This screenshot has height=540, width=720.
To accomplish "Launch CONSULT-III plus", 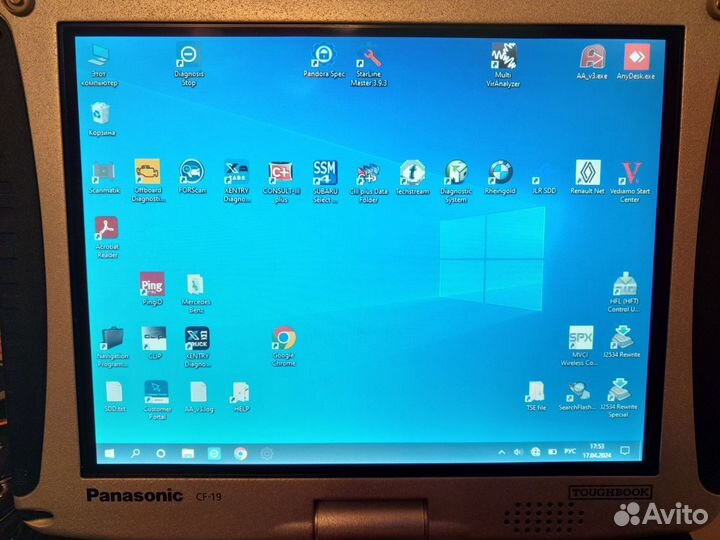I will point(281,181).
